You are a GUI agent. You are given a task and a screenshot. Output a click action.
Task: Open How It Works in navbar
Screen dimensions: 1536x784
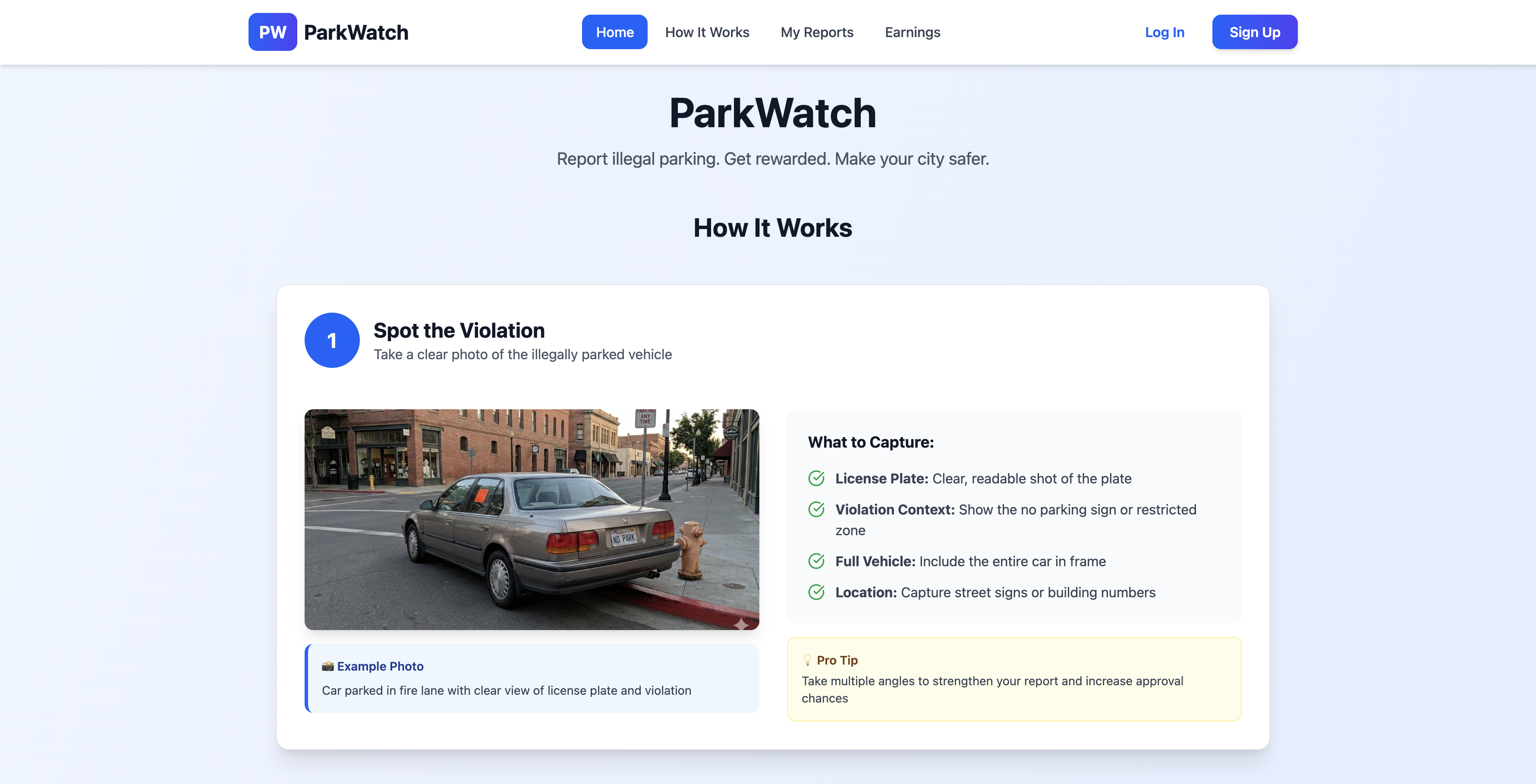click(x=707, y=32)
